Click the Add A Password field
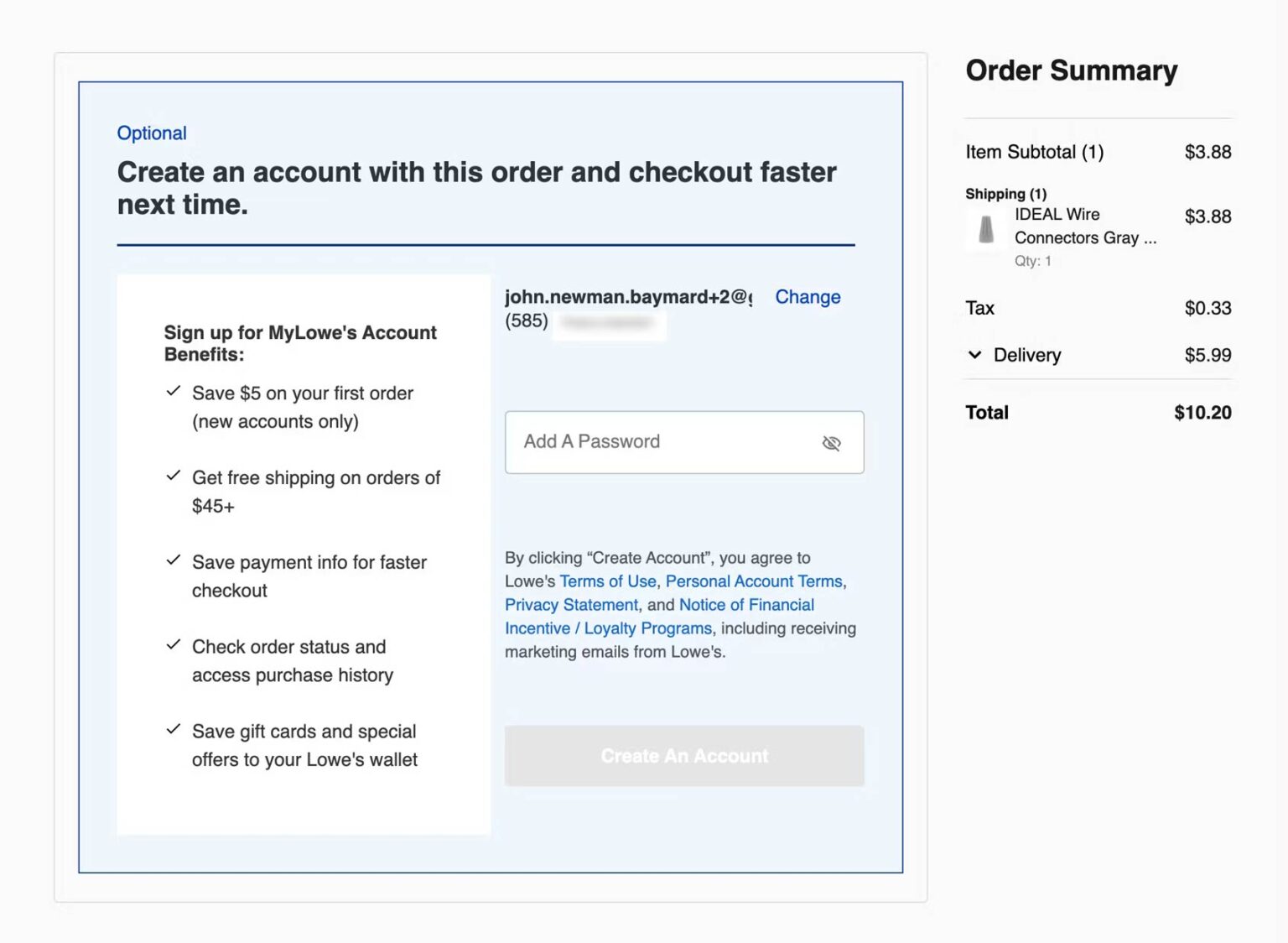1288x943 pixels. 662,442
